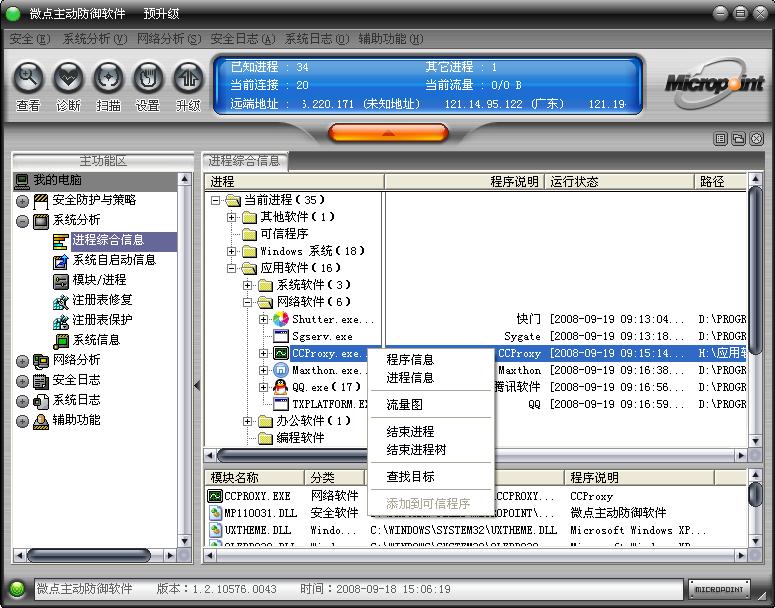The width and height of the screenshot is (775, 608).
Task: Open the 网络分析(S) menu
Action: pos(169,39)
